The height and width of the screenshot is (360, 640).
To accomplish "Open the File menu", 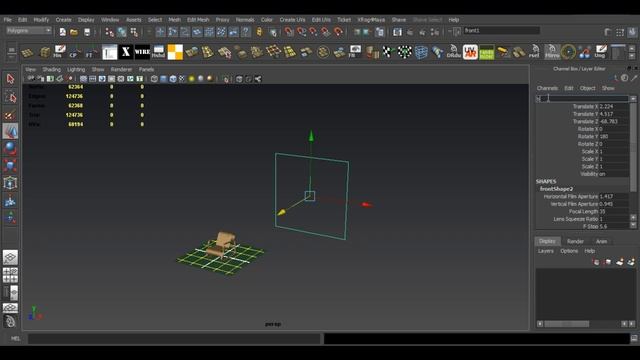I will click(x=8, y=20).
